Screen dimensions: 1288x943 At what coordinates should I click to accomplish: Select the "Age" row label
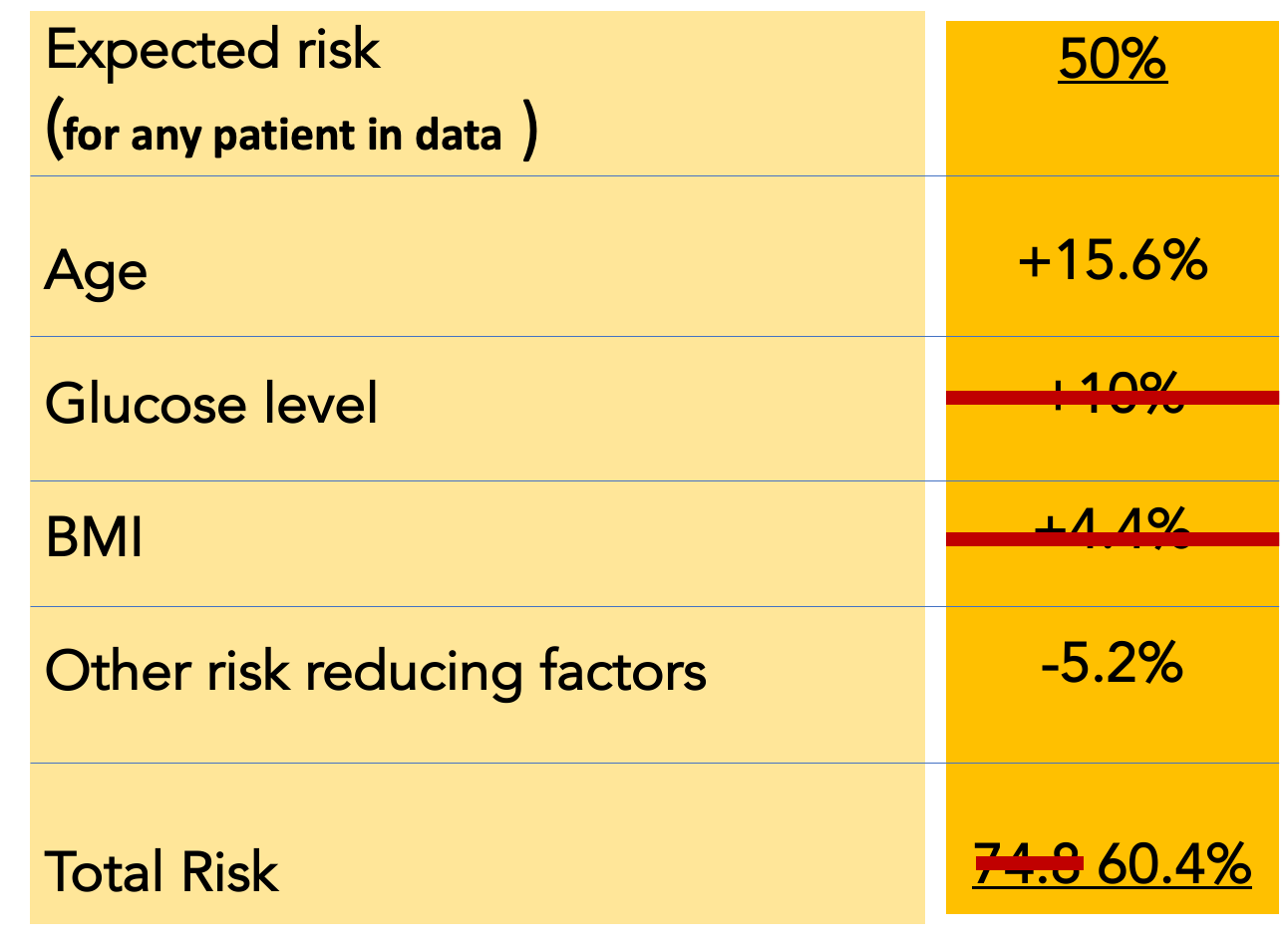(96, 271)
